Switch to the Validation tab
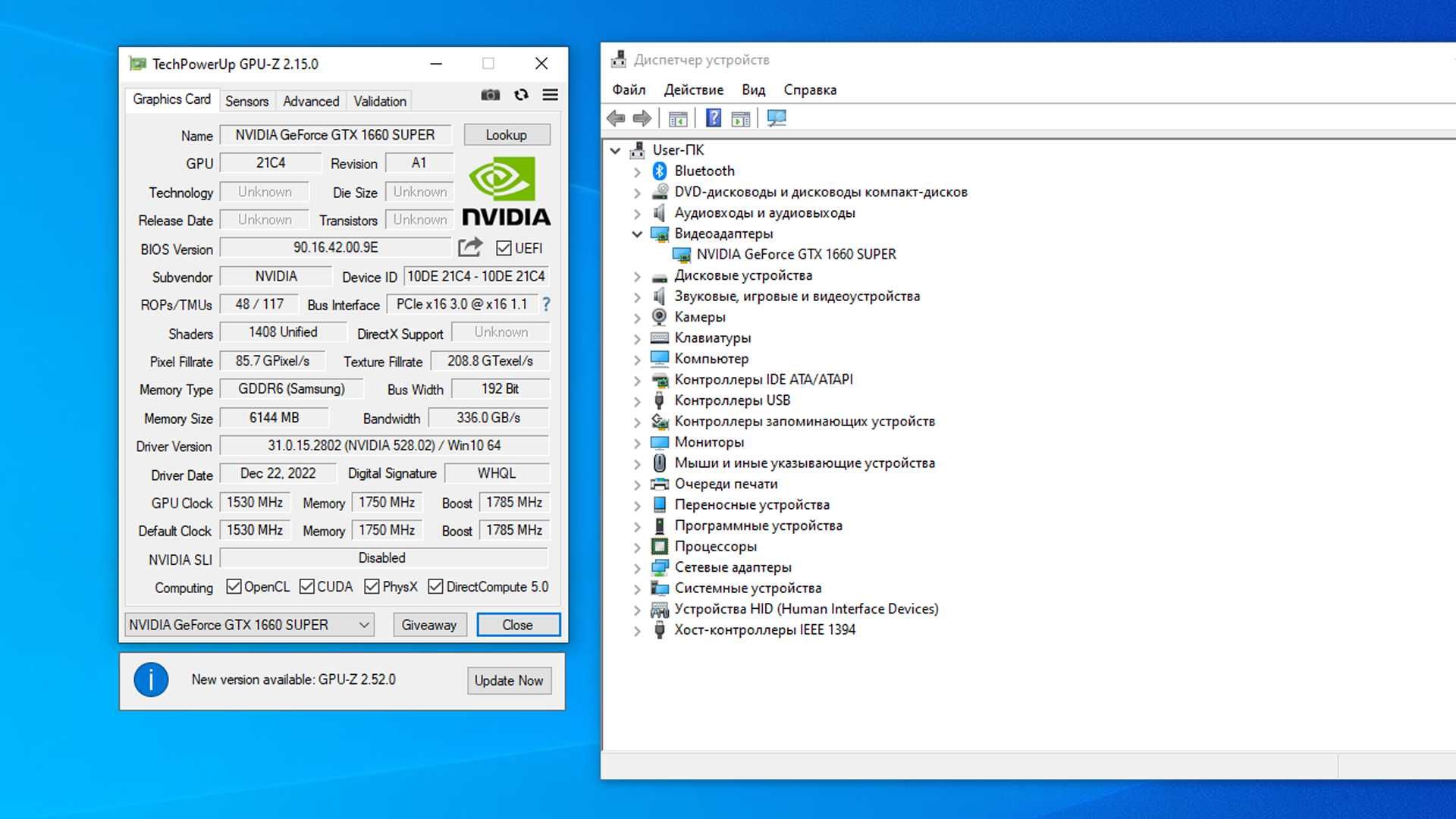The image size is (1456, 819). pyautogui.click(x=380, y=101)
